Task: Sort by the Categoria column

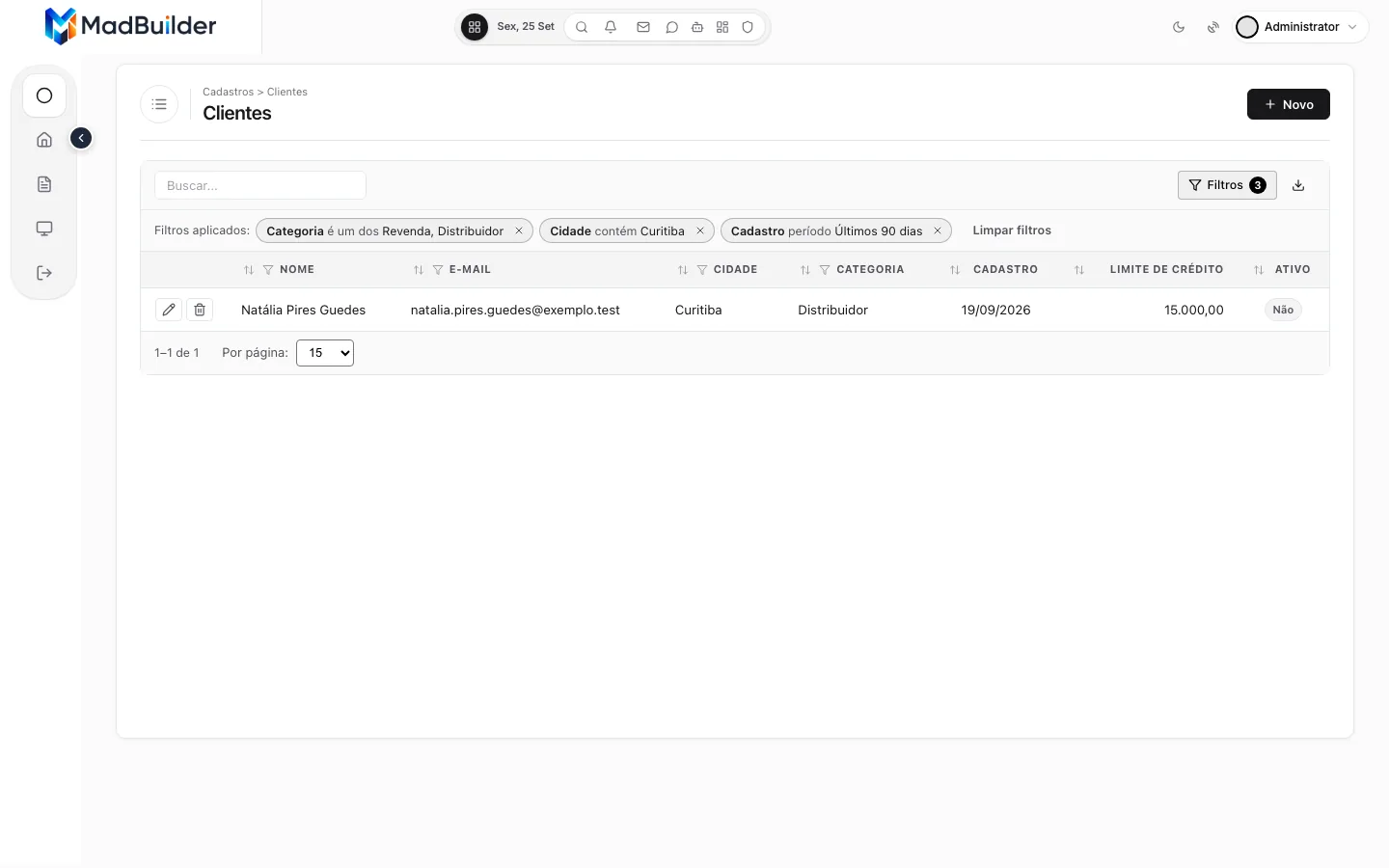Action: coord(805,270)
